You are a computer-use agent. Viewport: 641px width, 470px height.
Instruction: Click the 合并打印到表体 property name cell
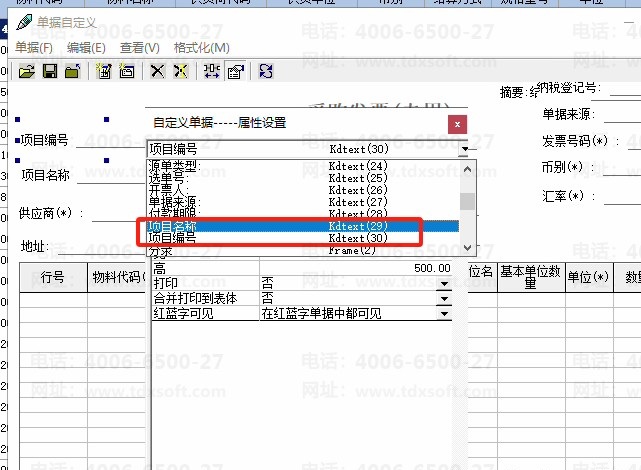[206, 298]
